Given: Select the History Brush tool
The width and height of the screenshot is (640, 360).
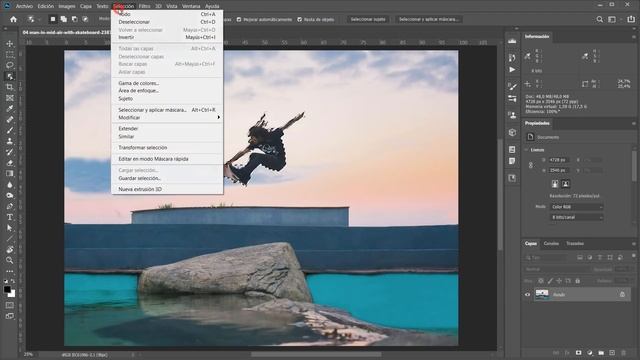Looking at the screenshot, I should pos(9,152).
